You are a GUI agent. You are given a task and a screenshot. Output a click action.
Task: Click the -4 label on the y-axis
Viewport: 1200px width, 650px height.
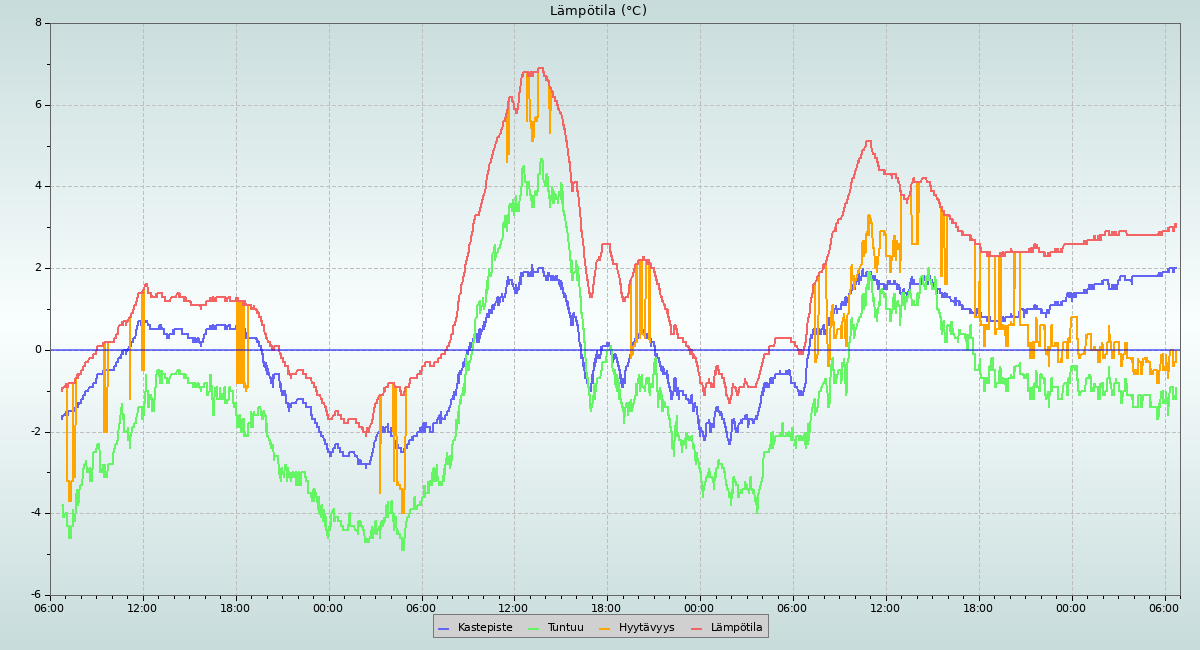tap(36, 513)
